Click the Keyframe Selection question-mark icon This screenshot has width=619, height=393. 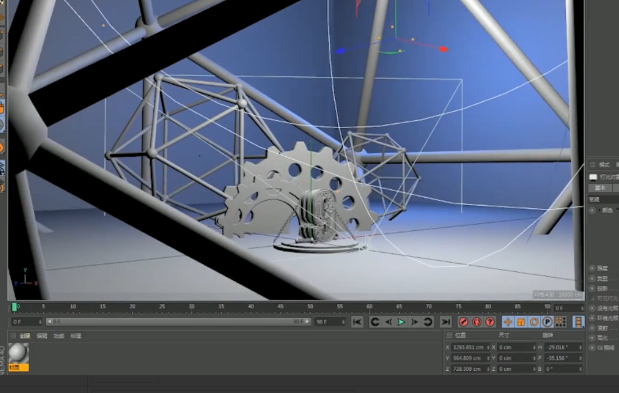[490, 322]
